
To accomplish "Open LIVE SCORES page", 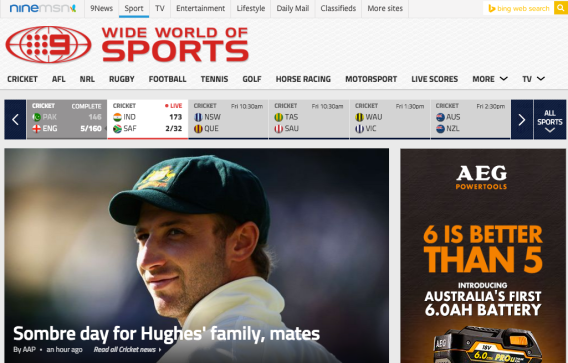I will point(435,79).
